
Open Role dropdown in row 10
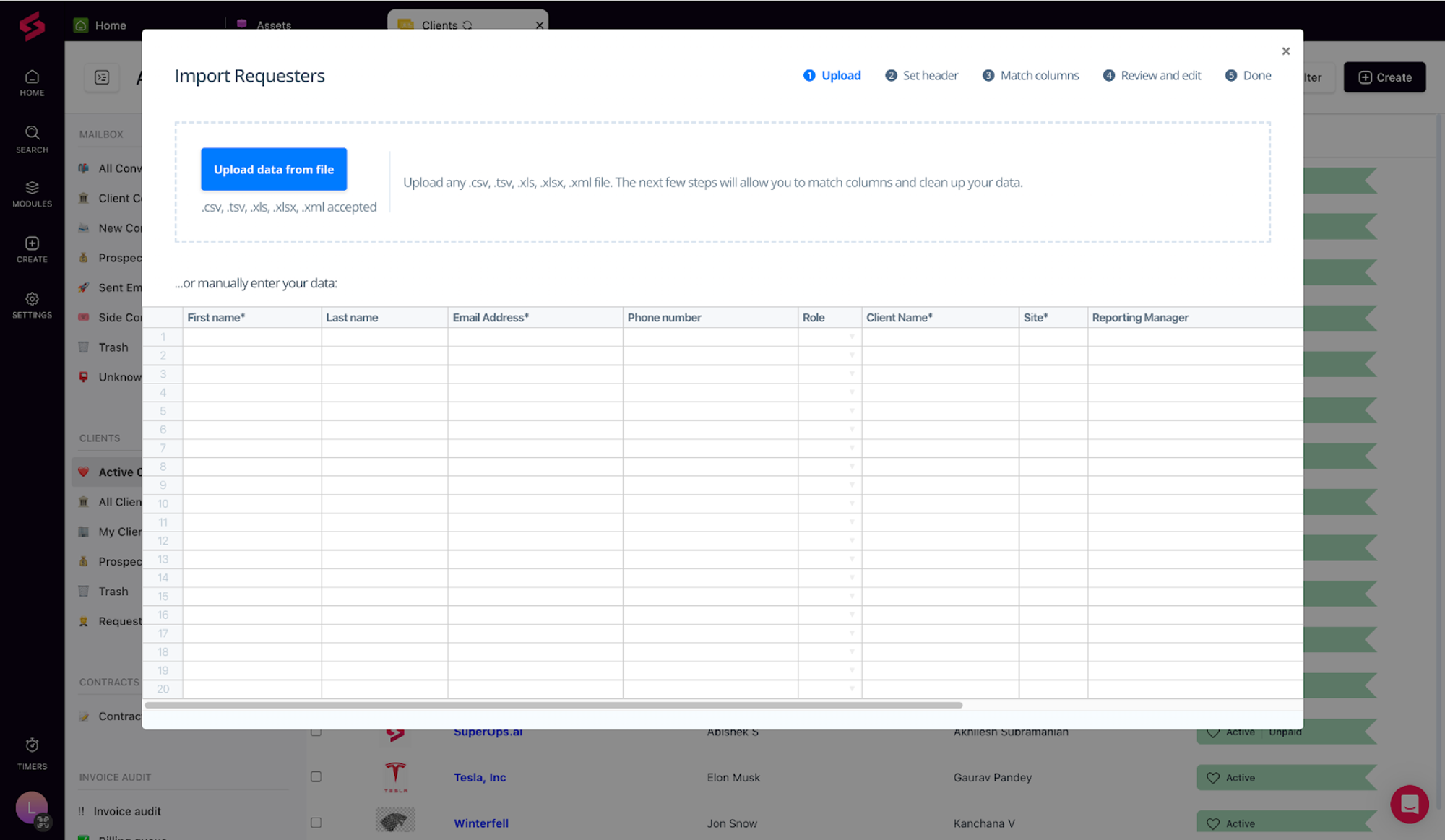(852, 504)
